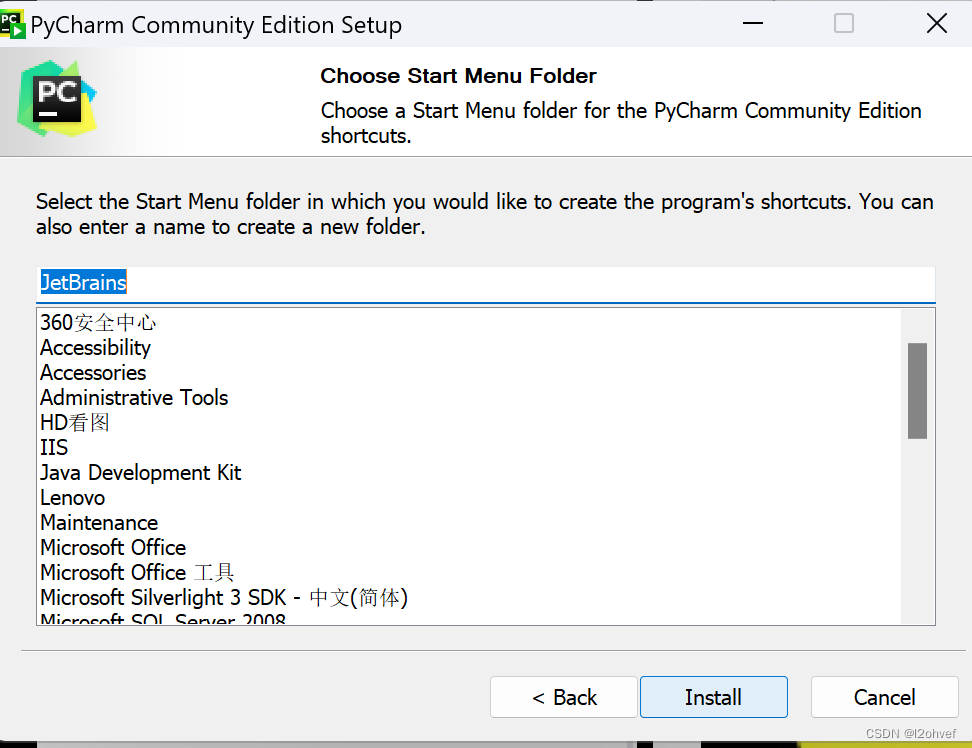Click the scrollbar thumb in the folder list

tap(916, 390)
